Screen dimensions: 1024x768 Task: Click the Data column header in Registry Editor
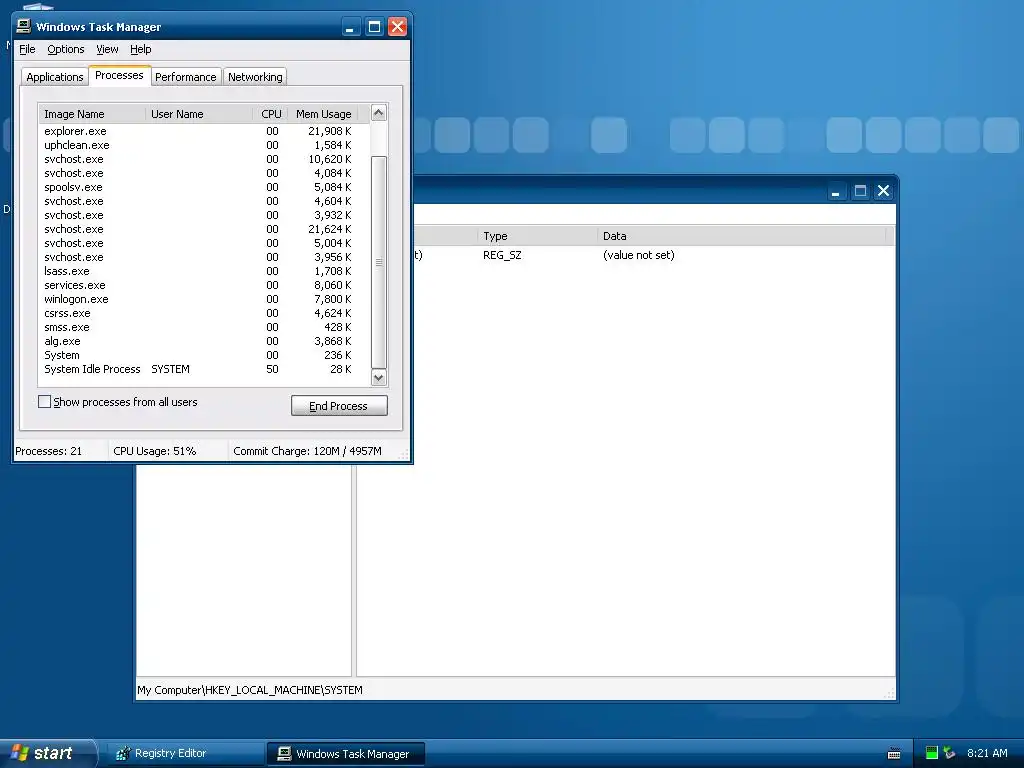coord(741,236)
